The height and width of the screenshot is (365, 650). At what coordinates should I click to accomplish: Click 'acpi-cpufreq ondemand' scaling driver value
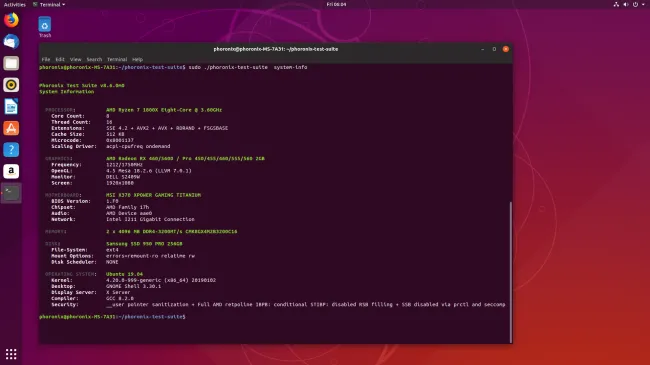click(138, 146)
